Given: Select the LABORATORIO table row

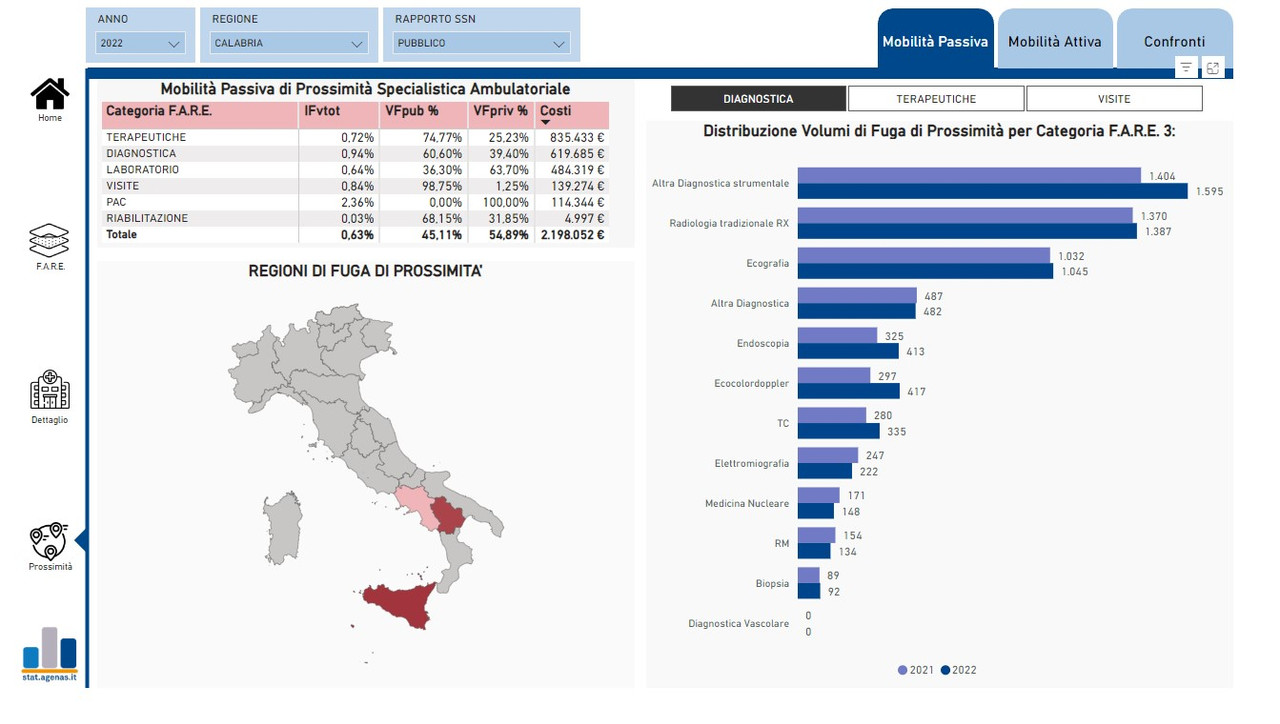Looking at the screenshot, I should pos(355,170).
